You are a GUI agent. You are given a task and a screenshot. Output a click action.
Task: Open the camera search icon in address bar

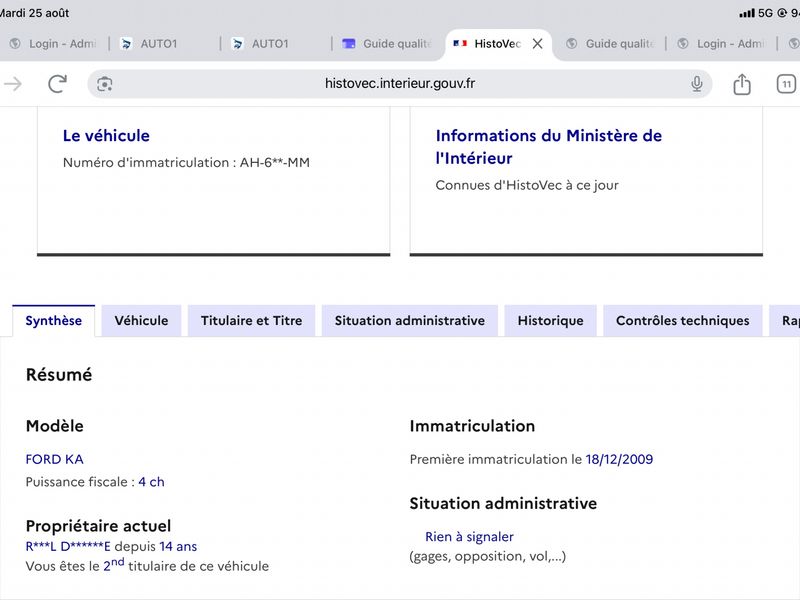pos(105,84)
